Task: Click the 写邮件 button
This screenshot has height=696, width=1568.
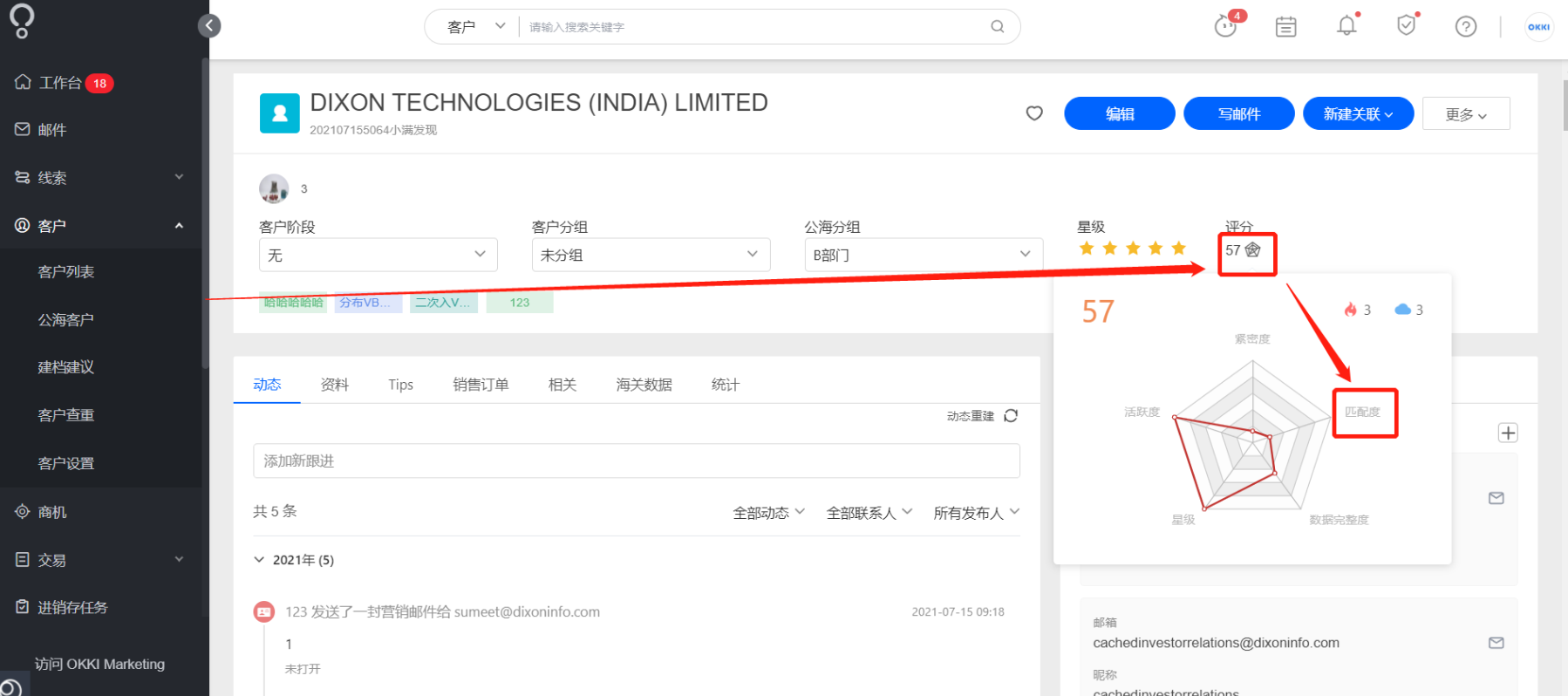Action: (1239, 113)
